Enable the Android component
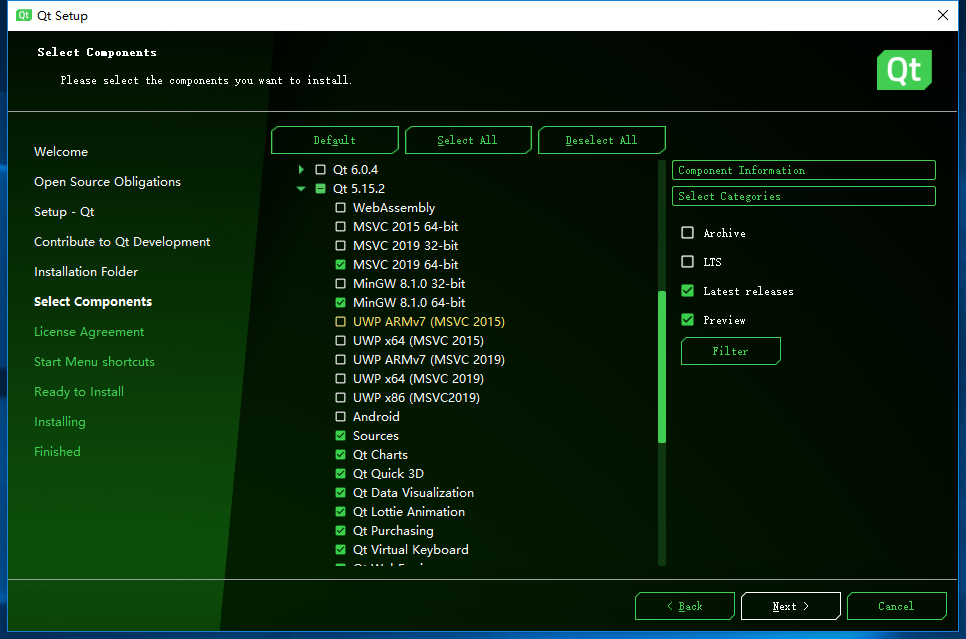The height and width of the screenshot is (639, 966). pos(340,417)
